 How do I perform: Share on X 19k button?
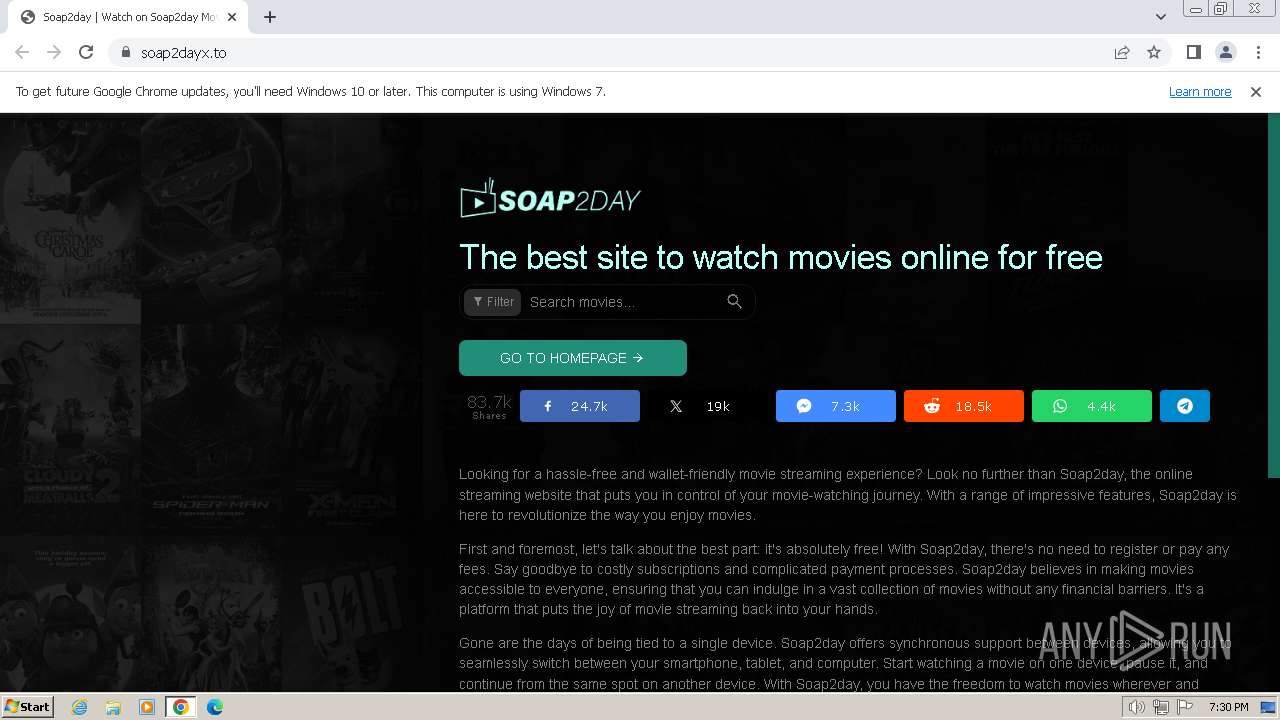click(x=708, y=406)
